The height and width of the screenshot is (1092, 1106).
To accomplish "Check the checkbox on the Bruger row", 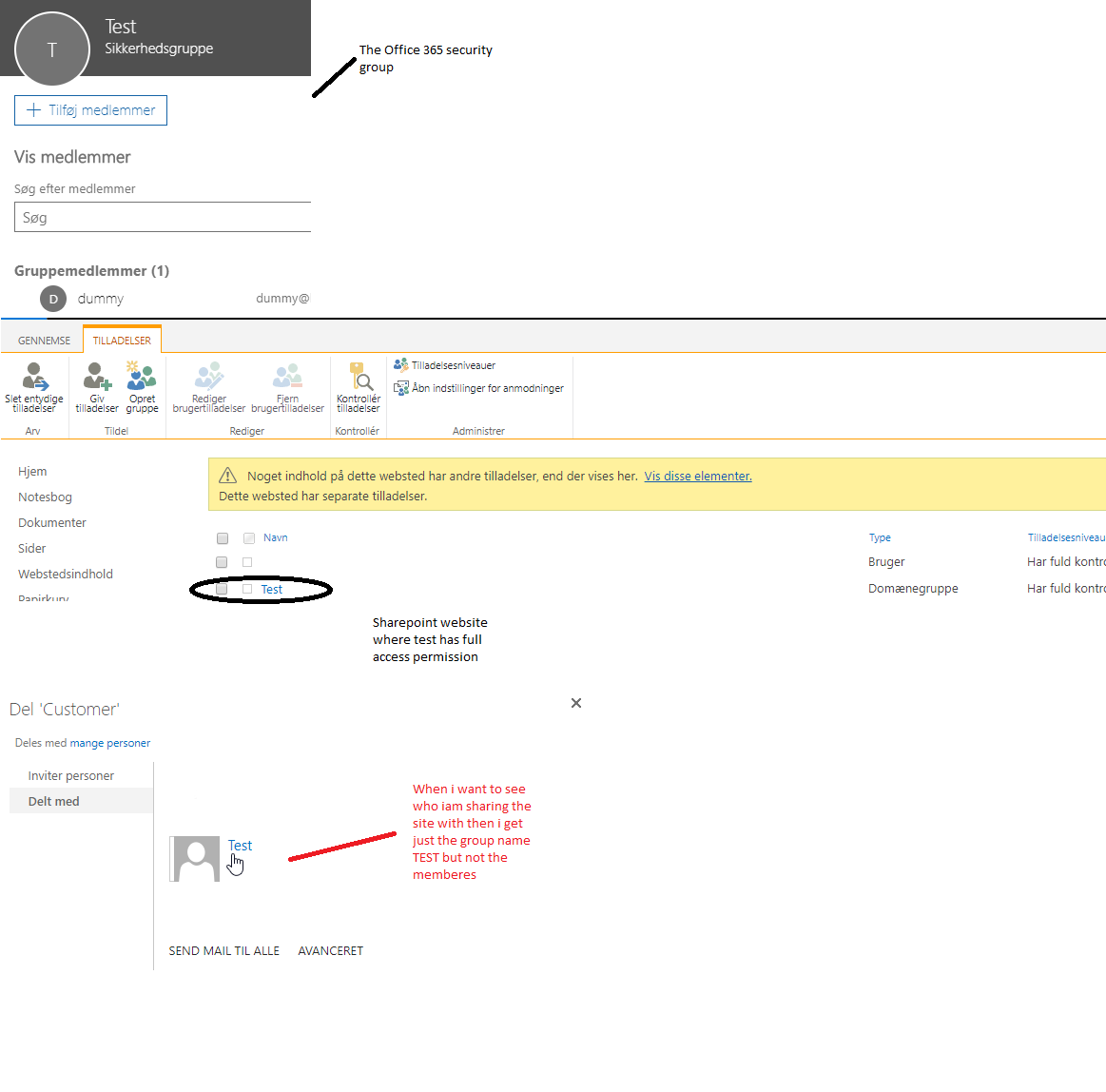I will [248, 562].
